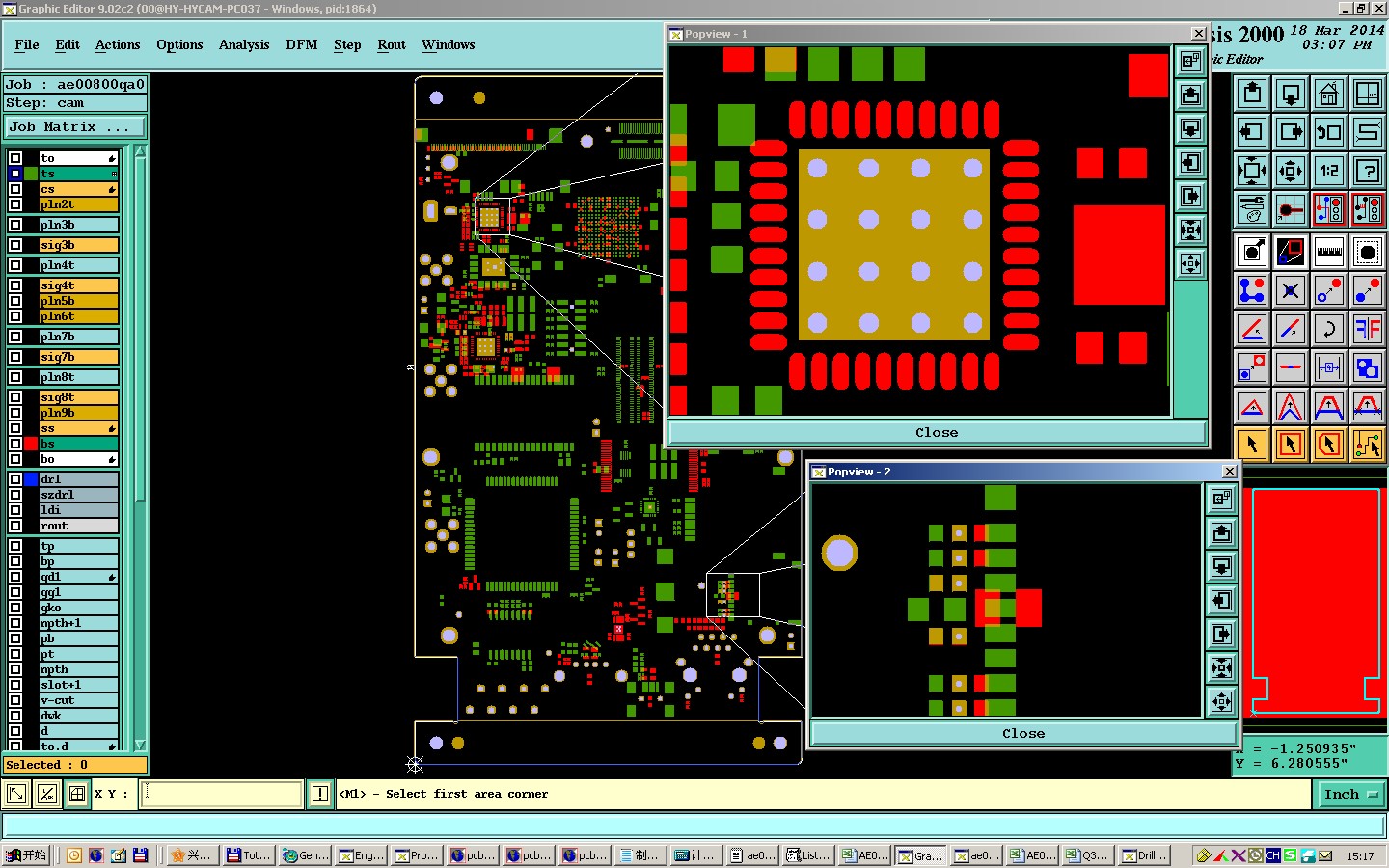1389x868 pixels.
Task: Open the DFM menu
Action: point(302,44)
